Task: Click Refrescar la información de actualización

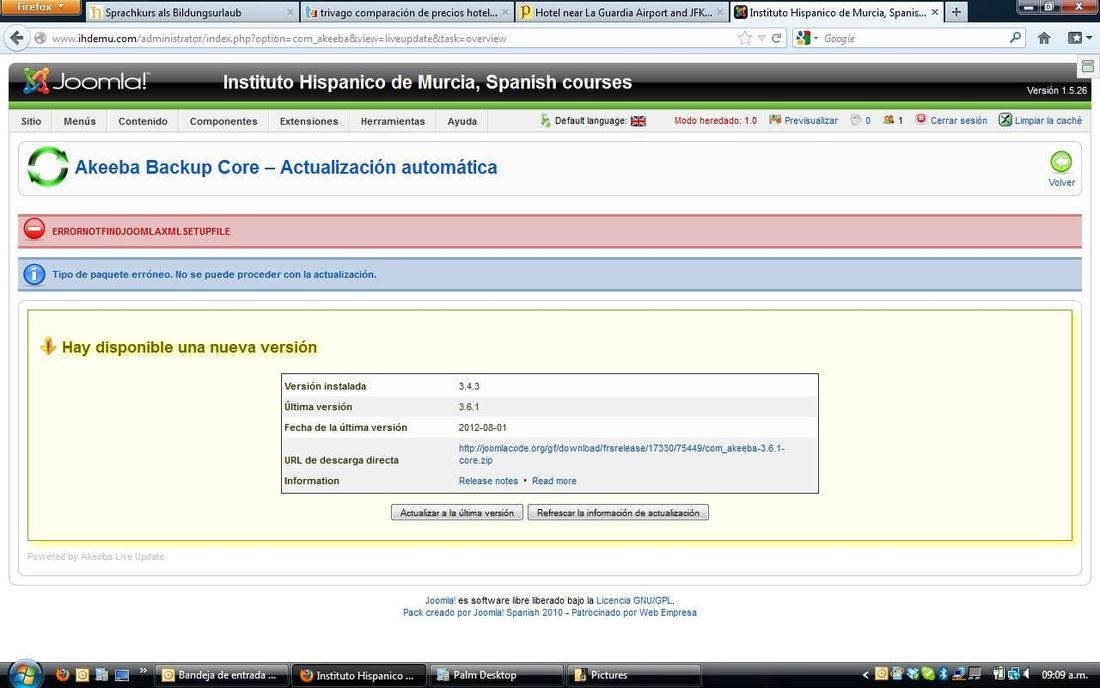Action: (x=618, y=513)
